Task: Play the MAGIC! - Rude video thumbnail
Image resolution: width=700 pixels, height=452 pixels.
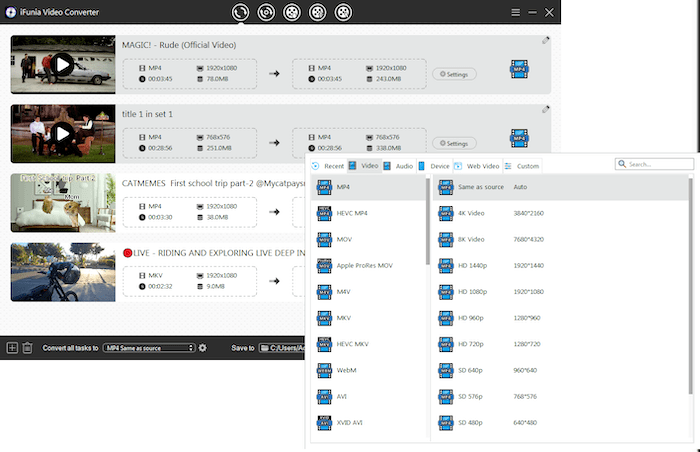Action: (x=62, y=65)
